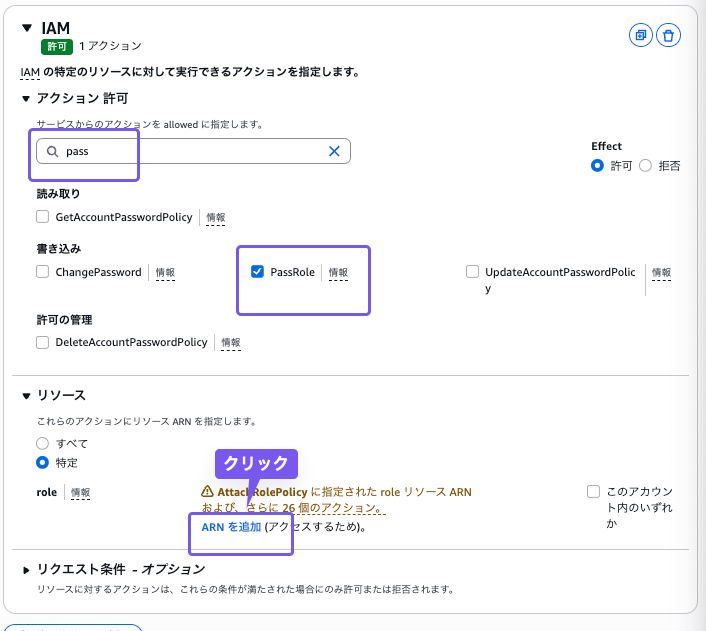Image resolution: width=706 pixels, height=631 pixels.
Task: Click the 読み取り category heading
Action: (x=59, y=194)
